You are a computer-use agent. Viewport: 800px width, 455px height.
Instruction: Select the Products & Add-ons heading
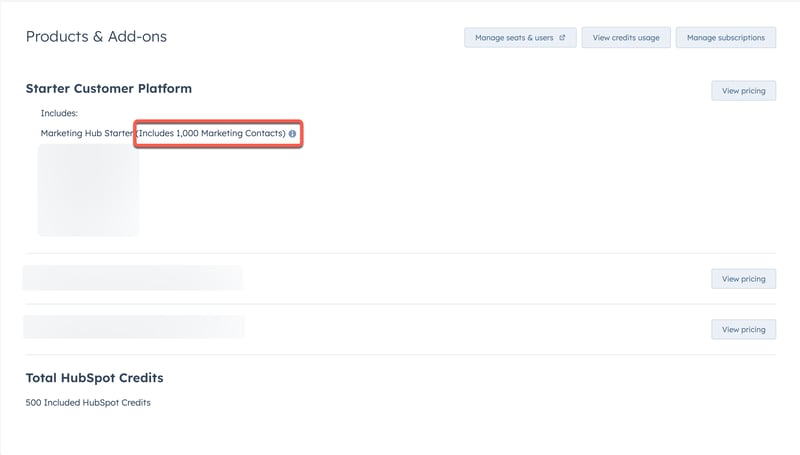click(x=96, y=37)
